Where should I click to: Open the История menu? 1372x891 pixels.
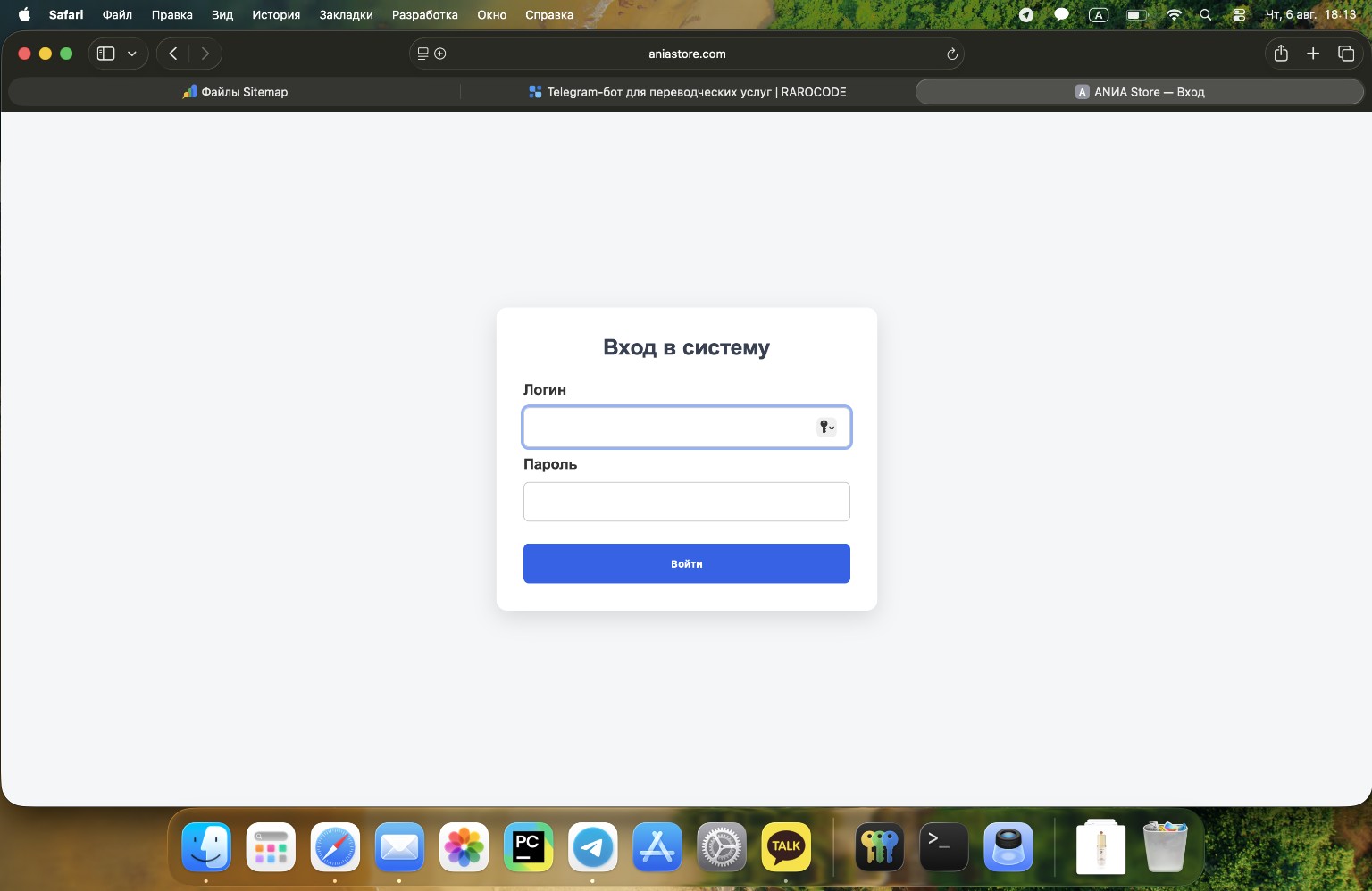coord(276,14)
